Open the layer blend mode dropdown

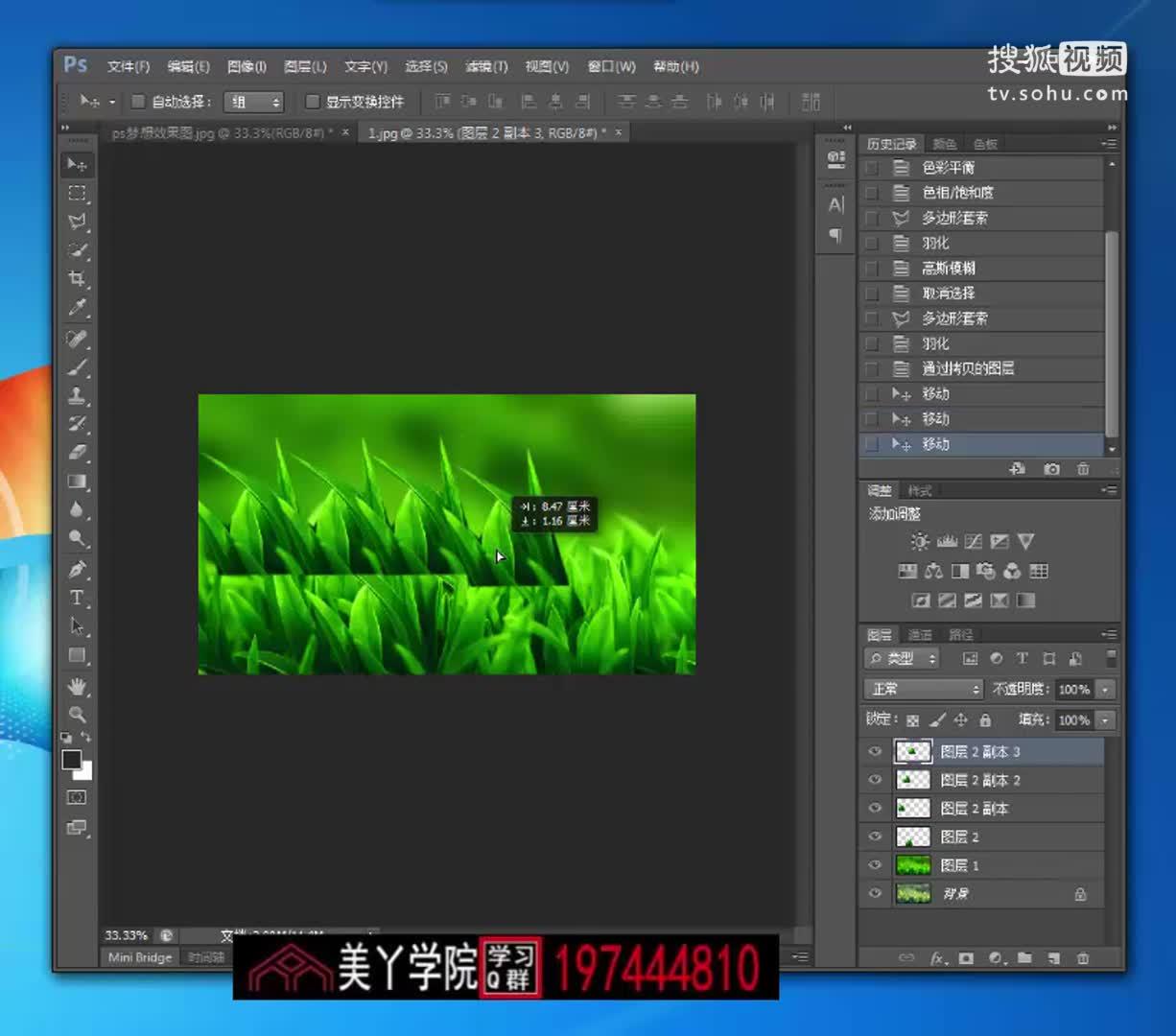921,689
